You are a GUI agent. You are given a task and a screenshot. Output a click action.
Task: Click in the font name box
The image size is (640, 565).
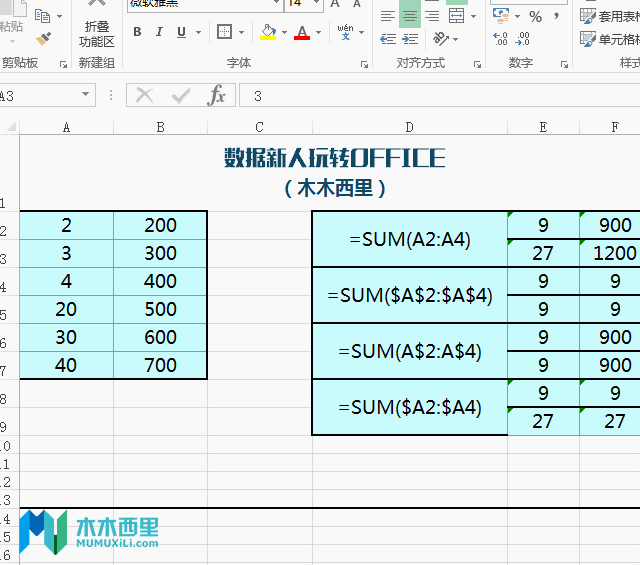[199, 3]
